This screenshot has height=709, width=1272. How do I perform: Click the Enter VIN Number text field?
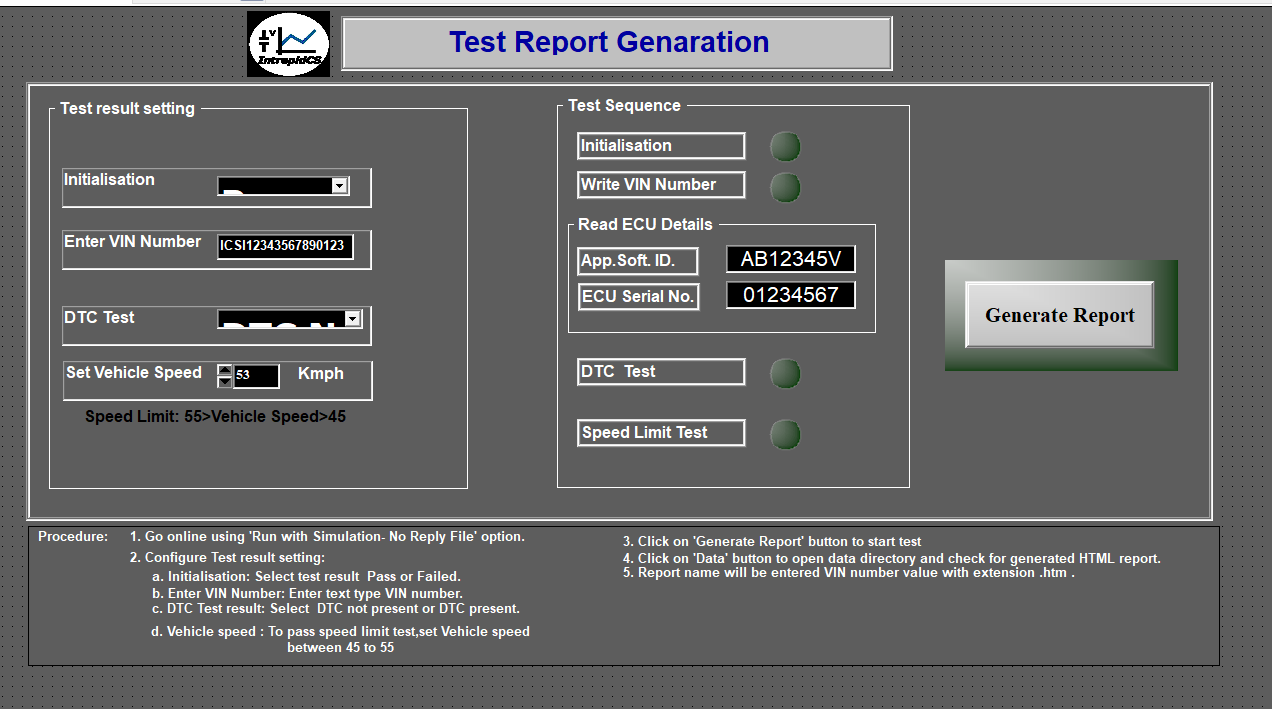284,246
